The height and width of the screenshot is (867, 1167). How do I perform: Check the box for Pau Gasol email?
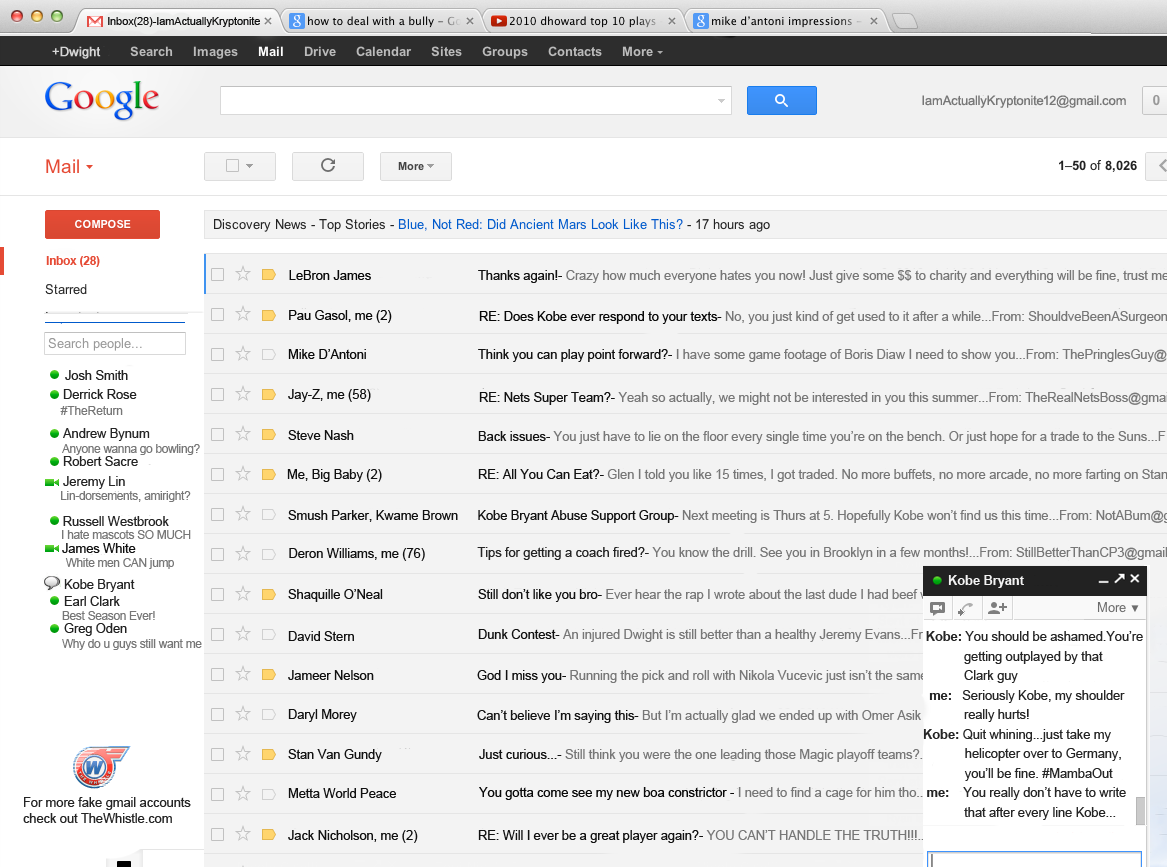tap(218, 315)
